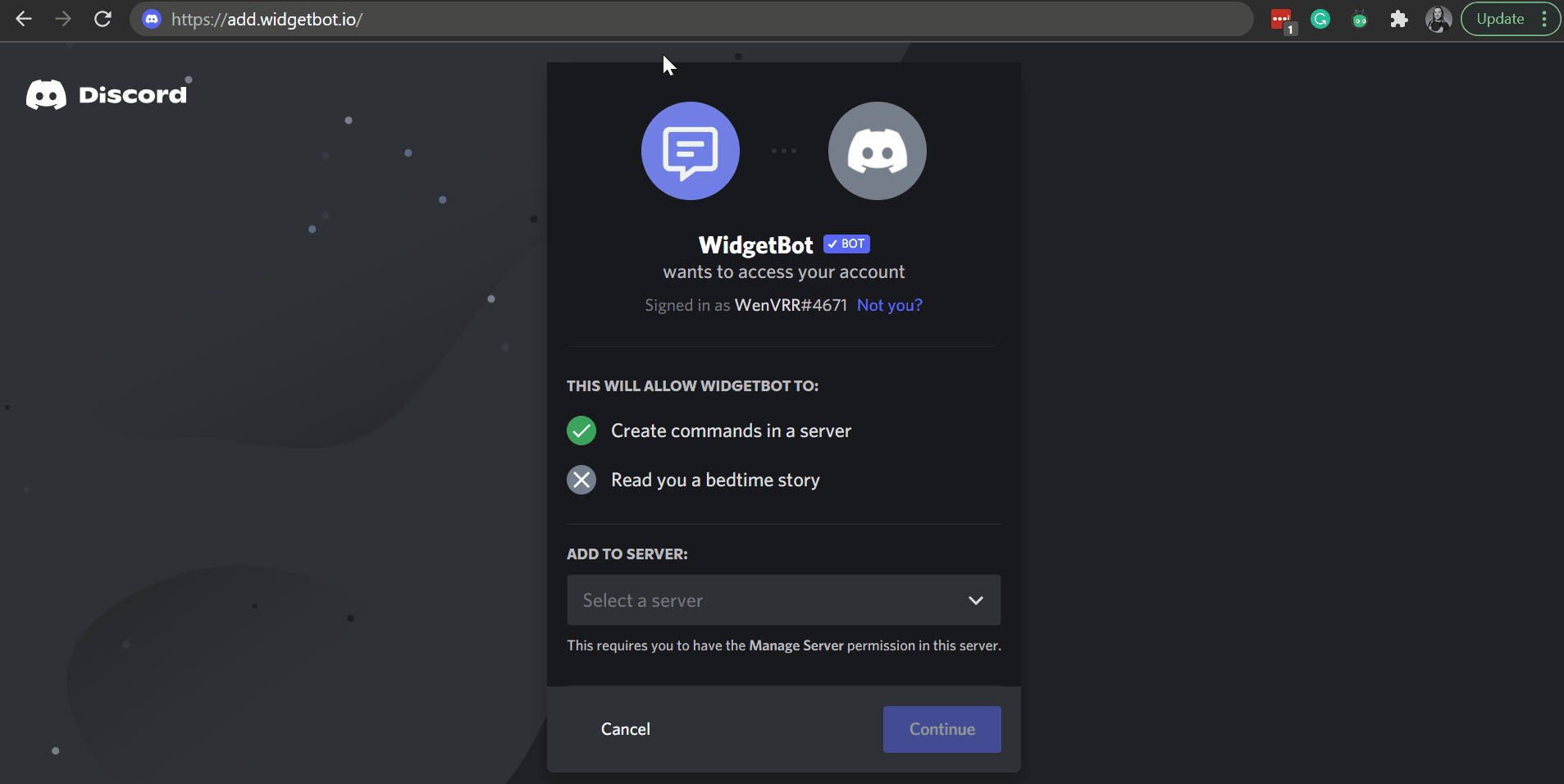This screenshot has width=1564, height=784.
Task: Click the grey Discord account avatar
Action: click(x=878, y=151)
